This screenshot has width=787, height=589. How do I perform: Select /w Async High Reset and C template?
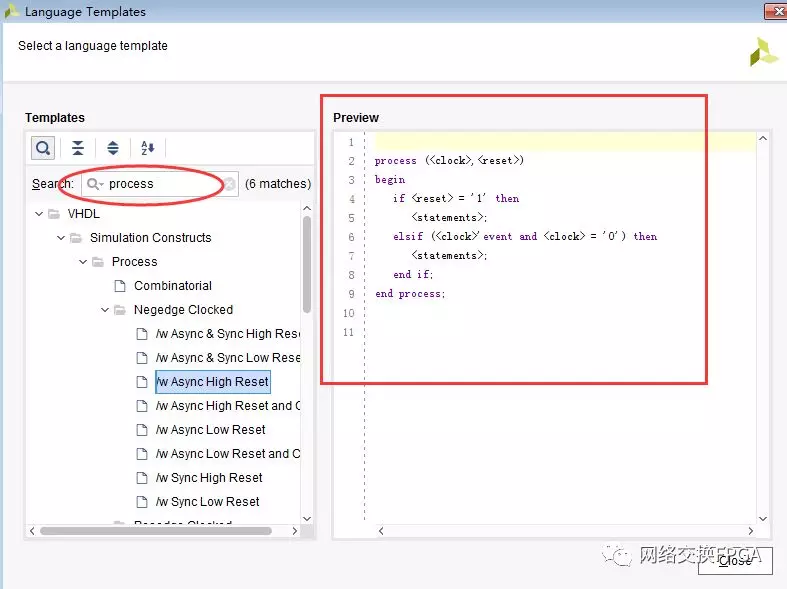pyautogui.click(x=228, y=406)
